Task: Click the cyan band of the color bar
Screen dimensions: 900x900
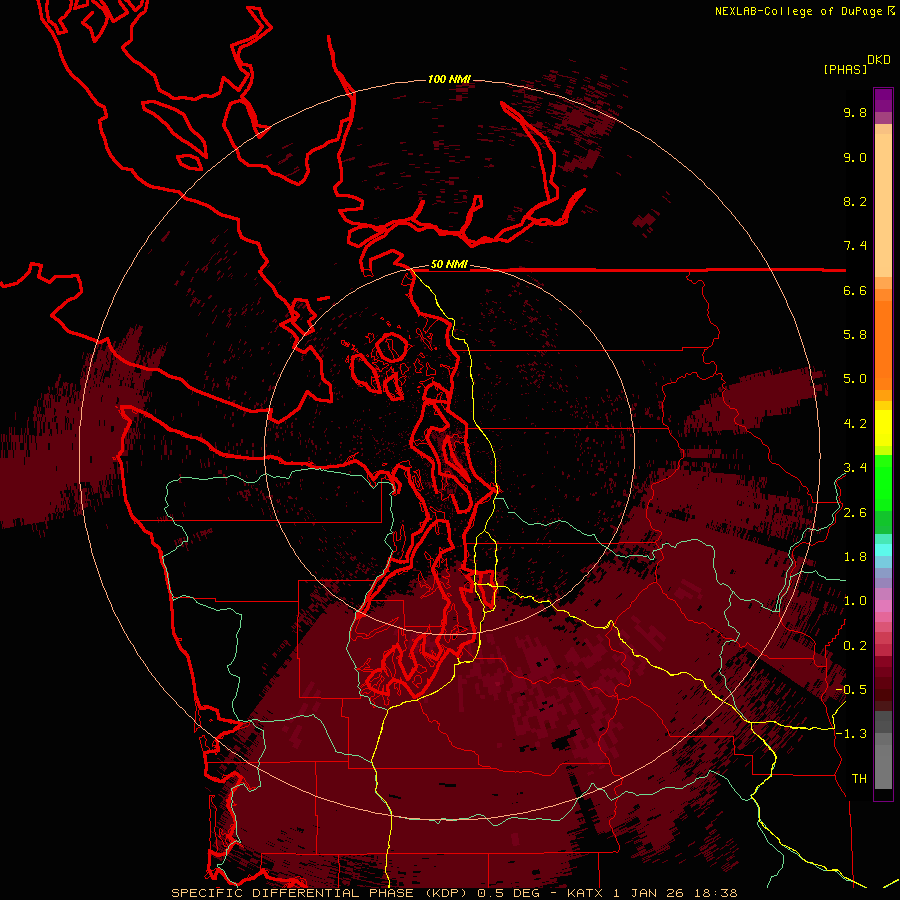Action: click(883, 550)
